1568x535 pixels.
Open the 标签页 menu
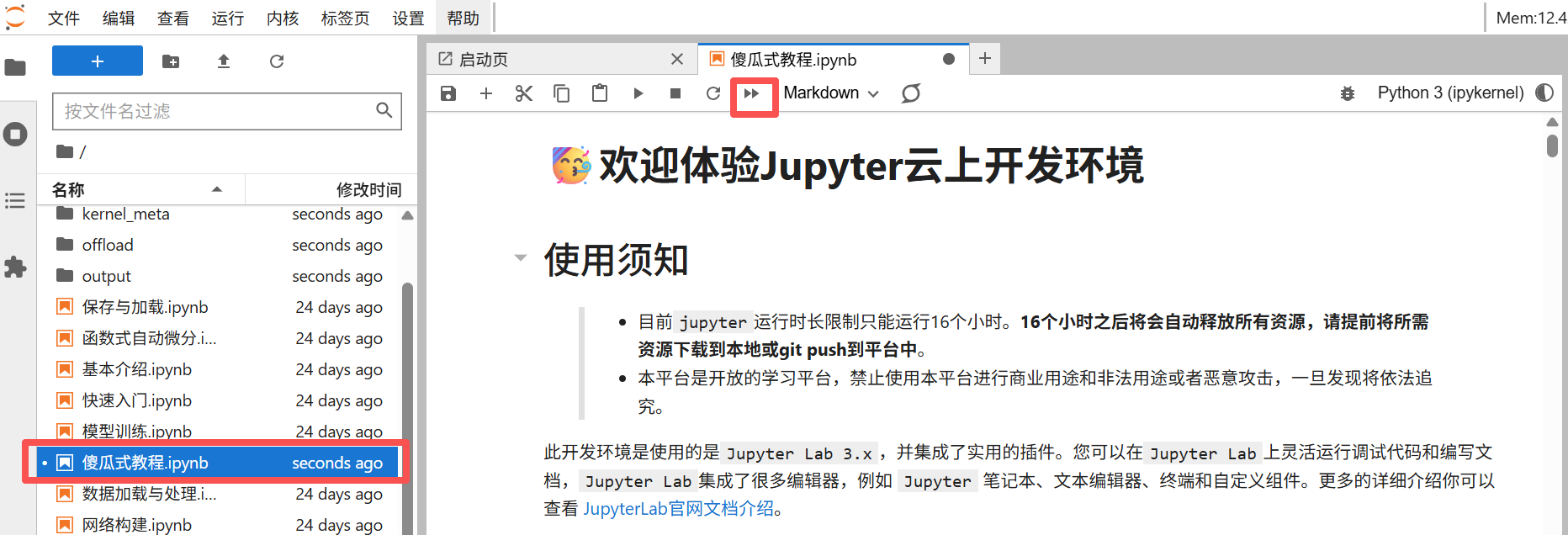(345, 18)
